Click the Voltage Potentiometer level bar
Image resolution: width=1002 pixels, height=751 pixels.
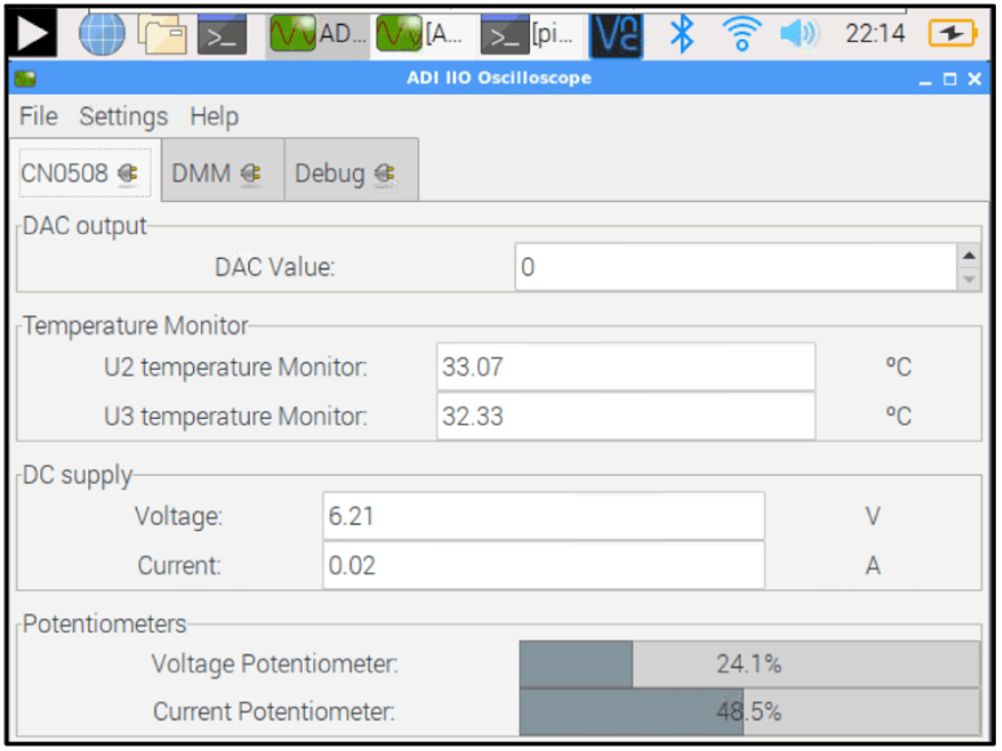tap(748, 664)
